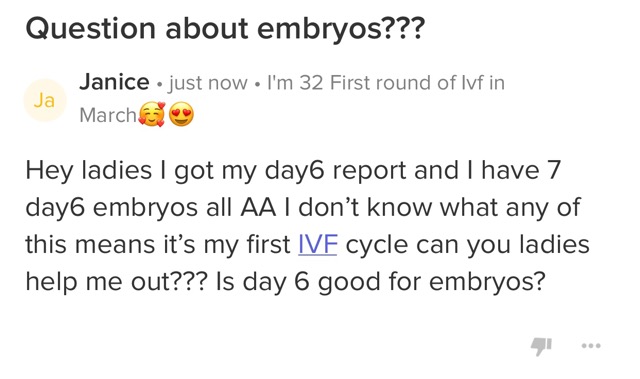Click the "Question about embryos???" post title
The height and width of the screenshot is (379, 640).
coord(225,29)
